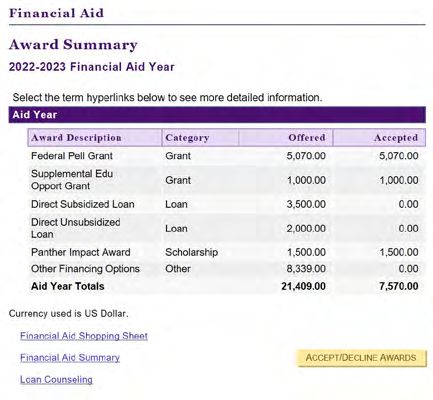Click the Award Description column header
Image resolution: width=433 pixels, height=400 pixels.
pos(95,138)
